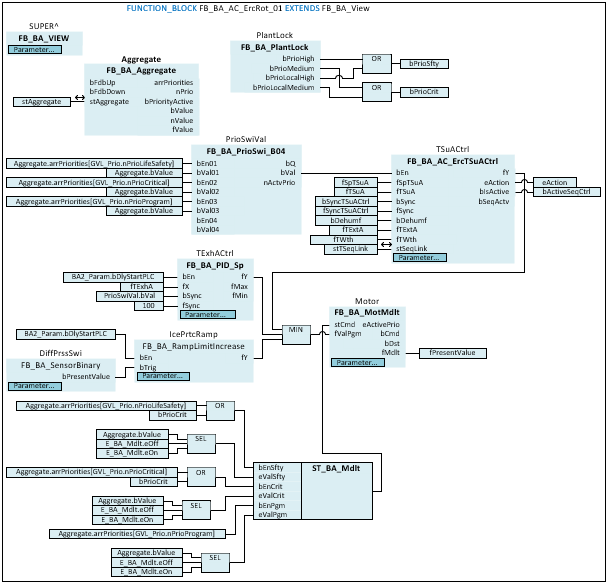
Task: Select BA2_Param.bDlyStartPLC above DiffPrssSwi
Action: tap(66, 334)
